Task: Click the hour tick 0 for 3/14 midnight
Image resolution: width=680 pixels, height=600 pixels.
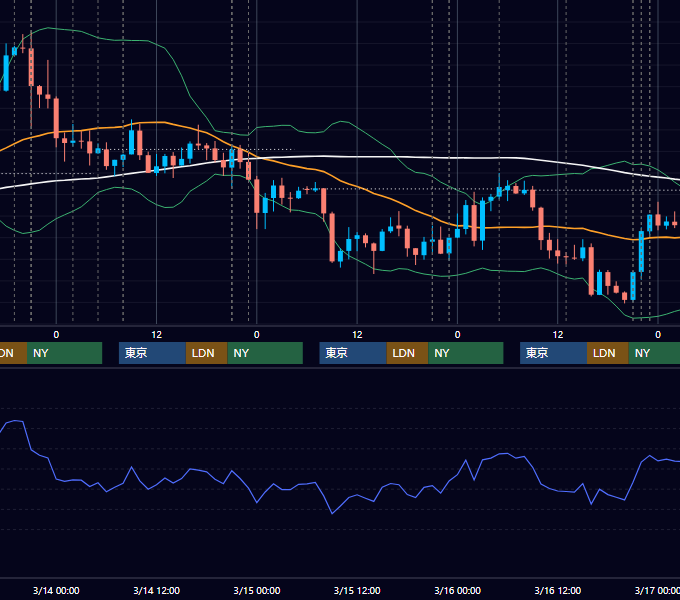Action: tap(56, 335)
